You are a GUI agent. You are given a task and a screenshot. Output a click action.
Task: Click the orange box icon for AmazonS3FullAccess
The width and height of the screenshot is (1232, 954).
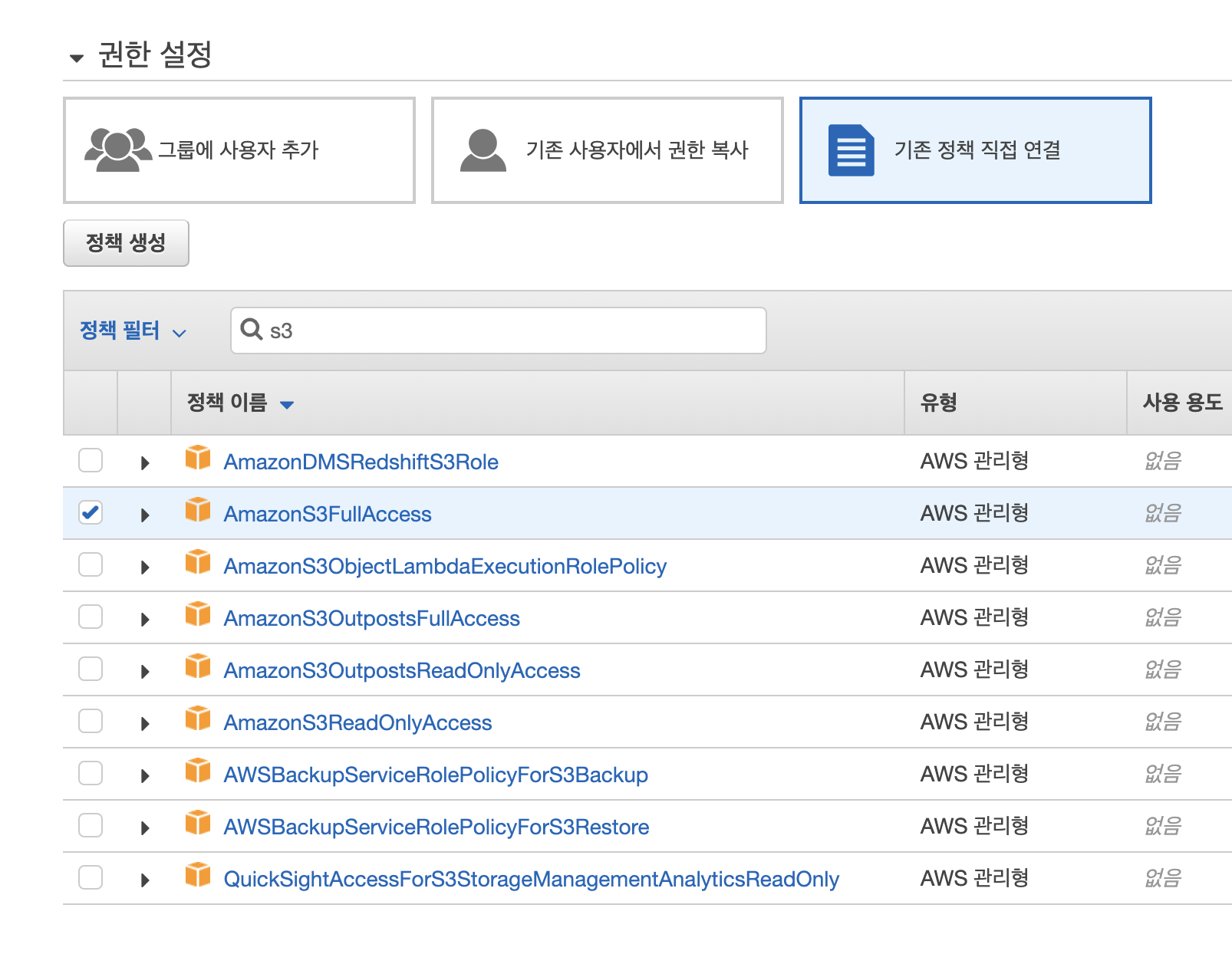coord(198,509)
